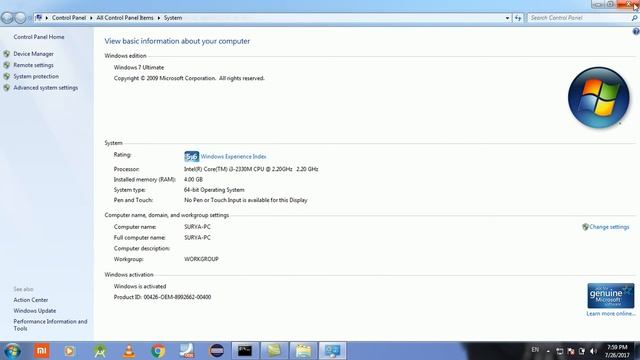This screenshot has width=640, height=360.
Task: Click the 5.6 rating score badge
Action: pos(191,156)
